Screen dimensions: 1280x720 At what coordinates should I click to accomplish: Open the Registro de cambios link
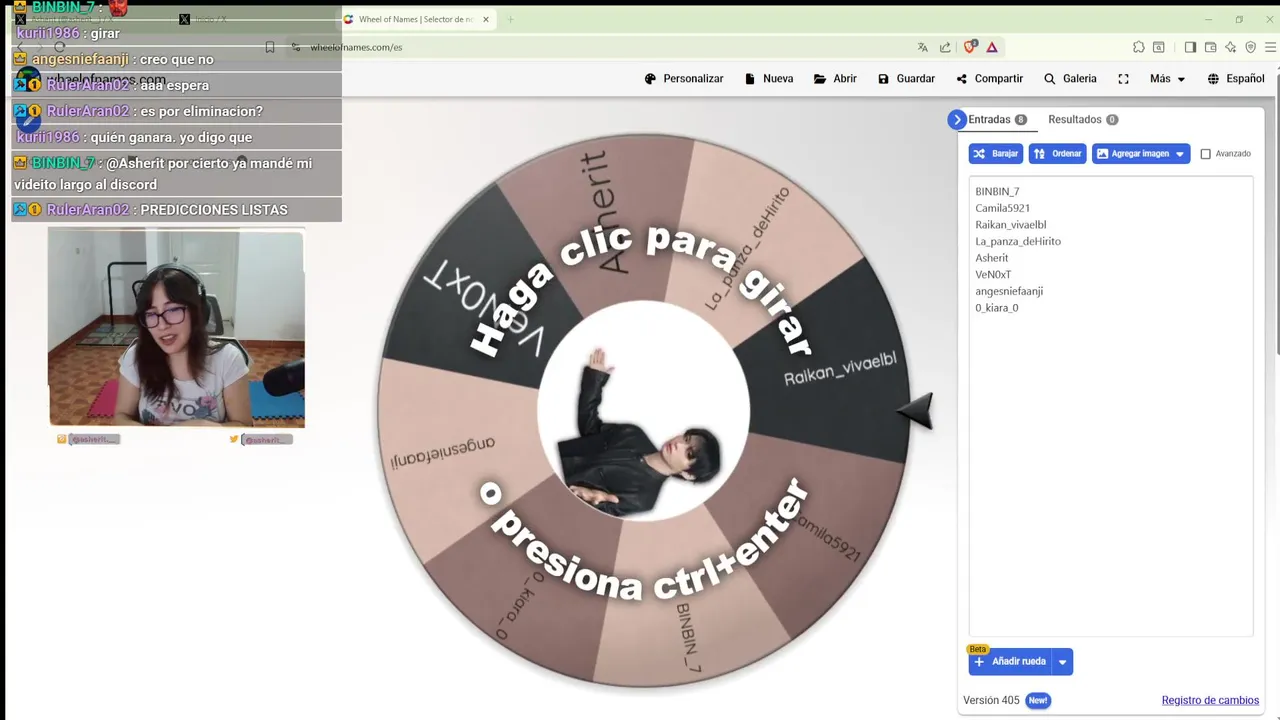coord(1210,700)
